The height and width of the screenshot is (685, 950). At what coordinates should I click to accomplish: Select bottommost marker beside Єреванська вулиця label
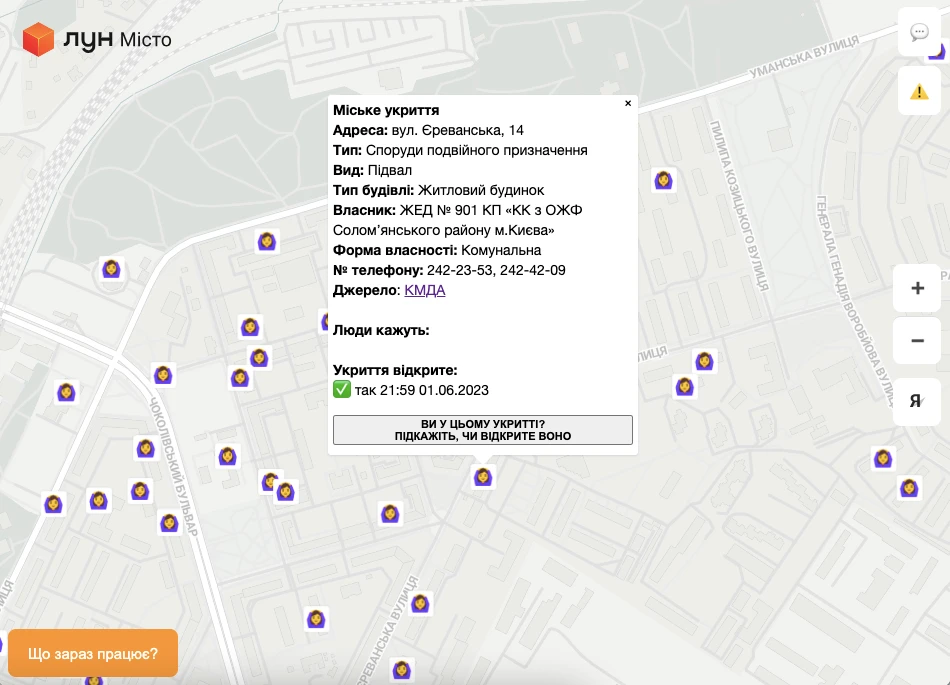click(402, 668)
